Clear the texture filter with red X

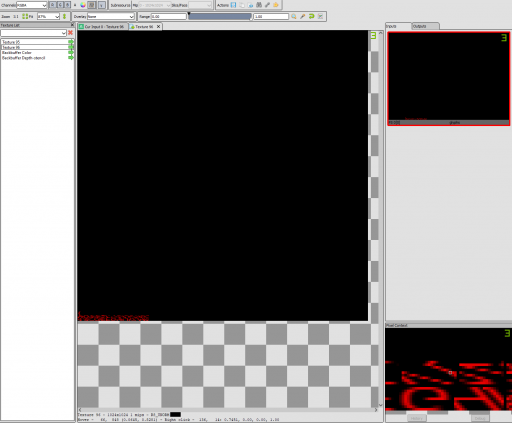(x=70, y=33)
